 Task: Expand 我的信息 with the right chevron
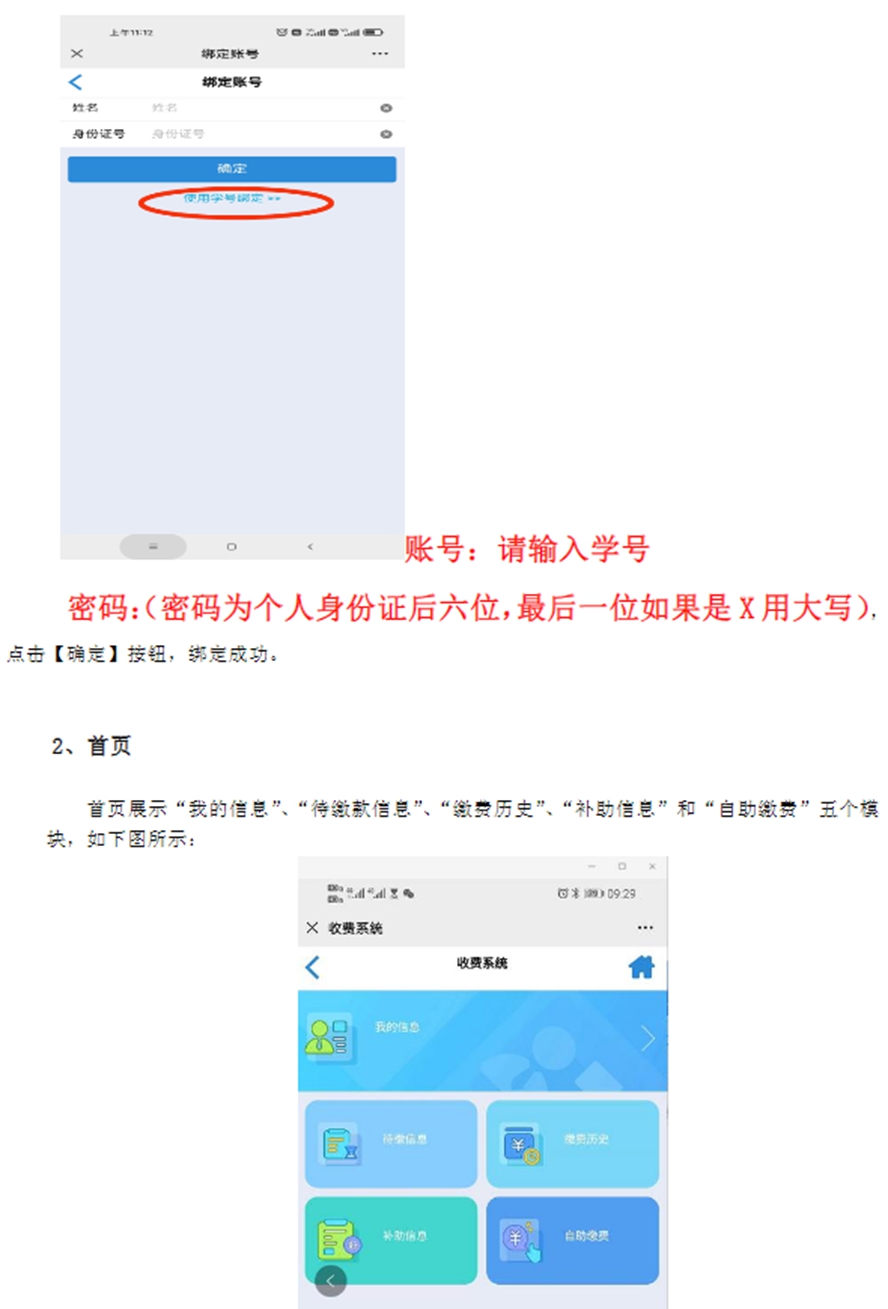click(x=648, y=1039)
